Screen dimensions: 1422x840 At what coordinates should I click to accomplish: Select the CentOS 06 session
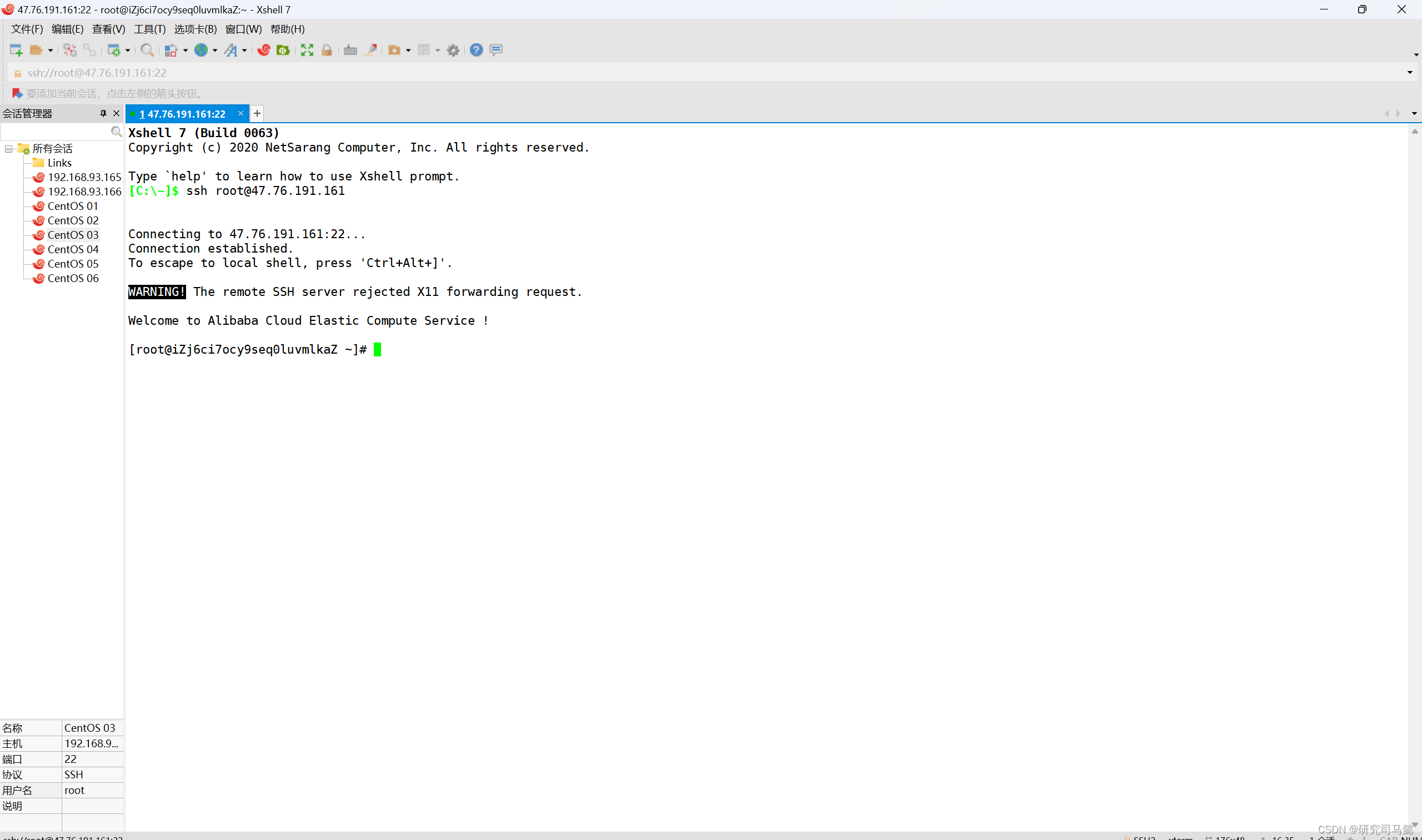click(72, 279)
